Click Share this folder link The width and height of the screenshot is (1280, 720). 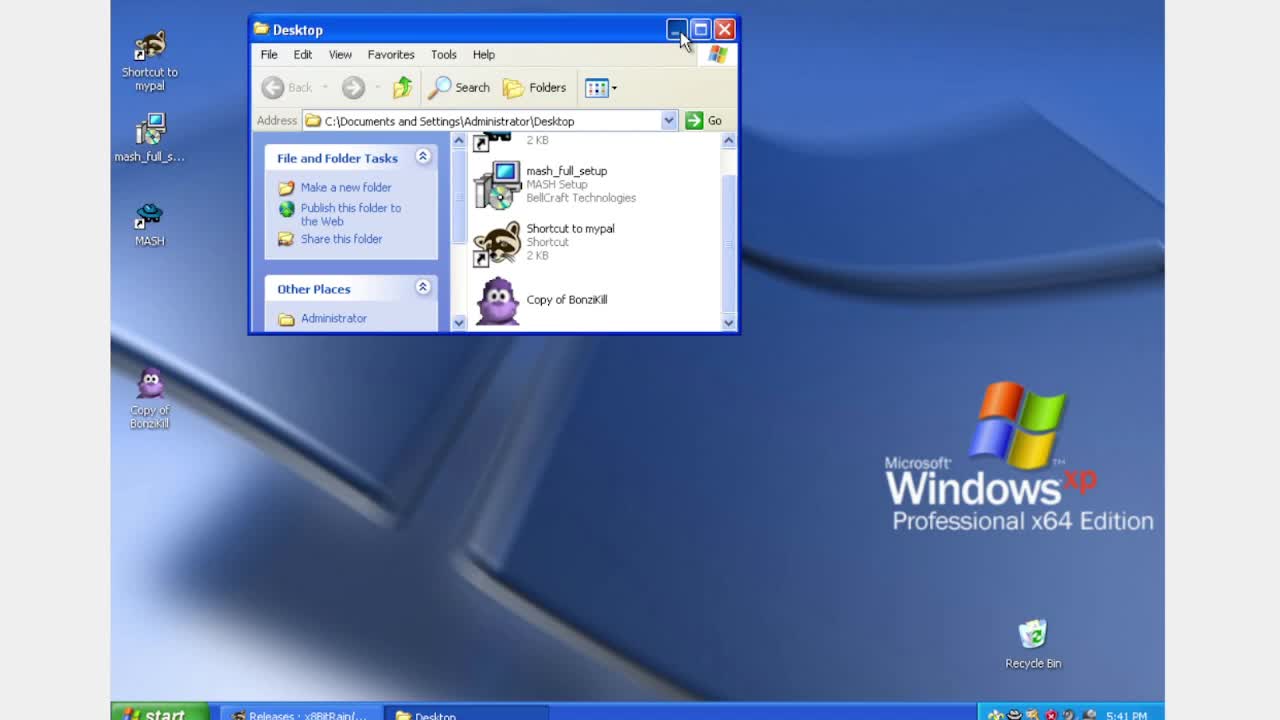click(x=341, y=239)
